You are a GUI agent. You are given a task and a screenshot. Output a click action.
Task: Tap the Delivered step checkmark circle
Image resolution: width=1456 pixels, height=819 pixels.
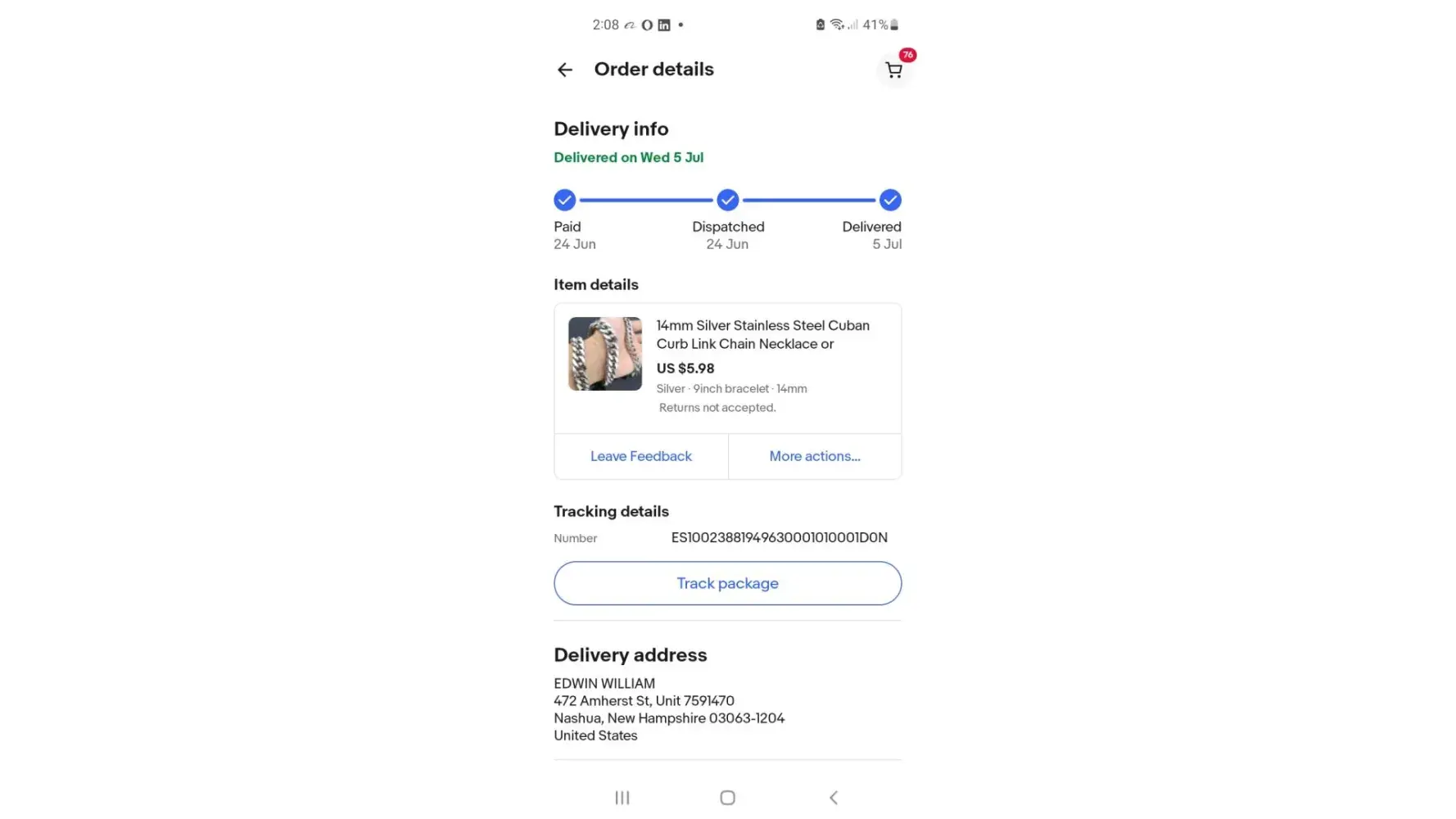point(890,200)
